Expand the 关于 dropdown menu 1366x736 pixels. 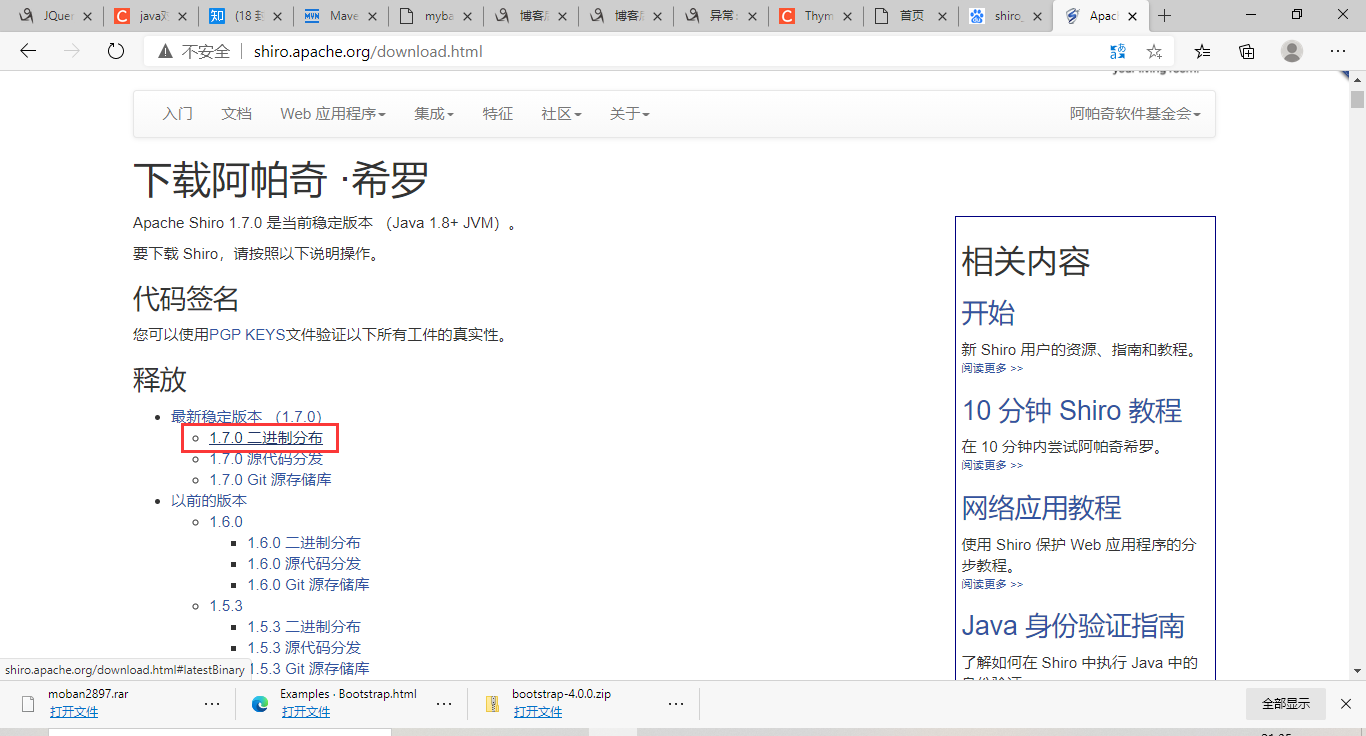pos(630,114)
